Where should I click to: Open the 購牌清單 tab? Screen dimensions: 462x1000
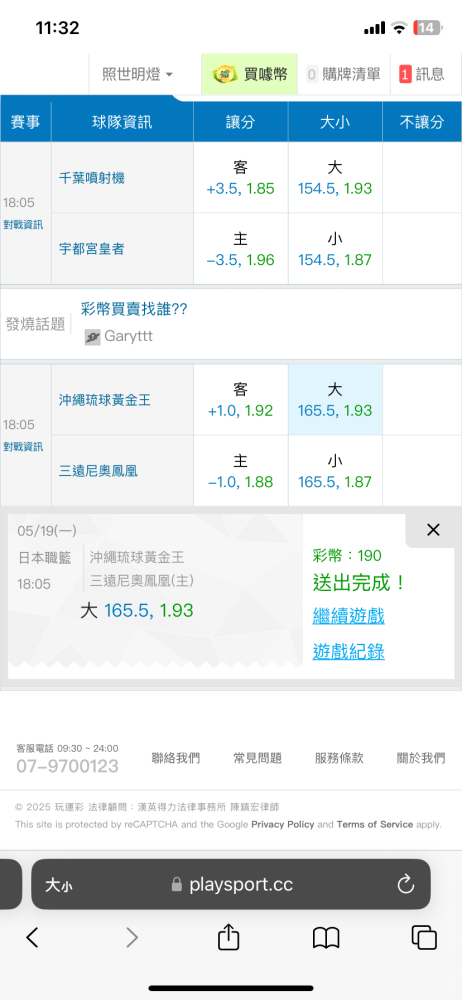point(343,75)
